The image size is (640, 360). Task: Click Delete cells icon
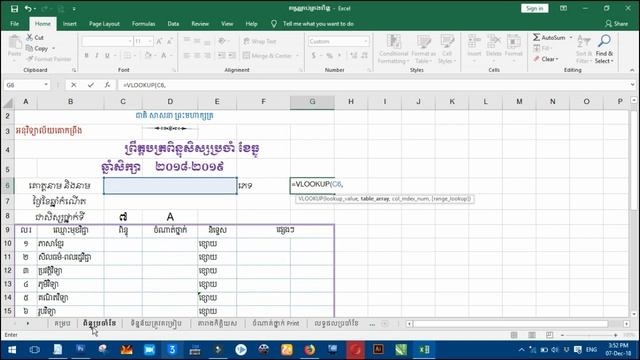click(493, 42)
